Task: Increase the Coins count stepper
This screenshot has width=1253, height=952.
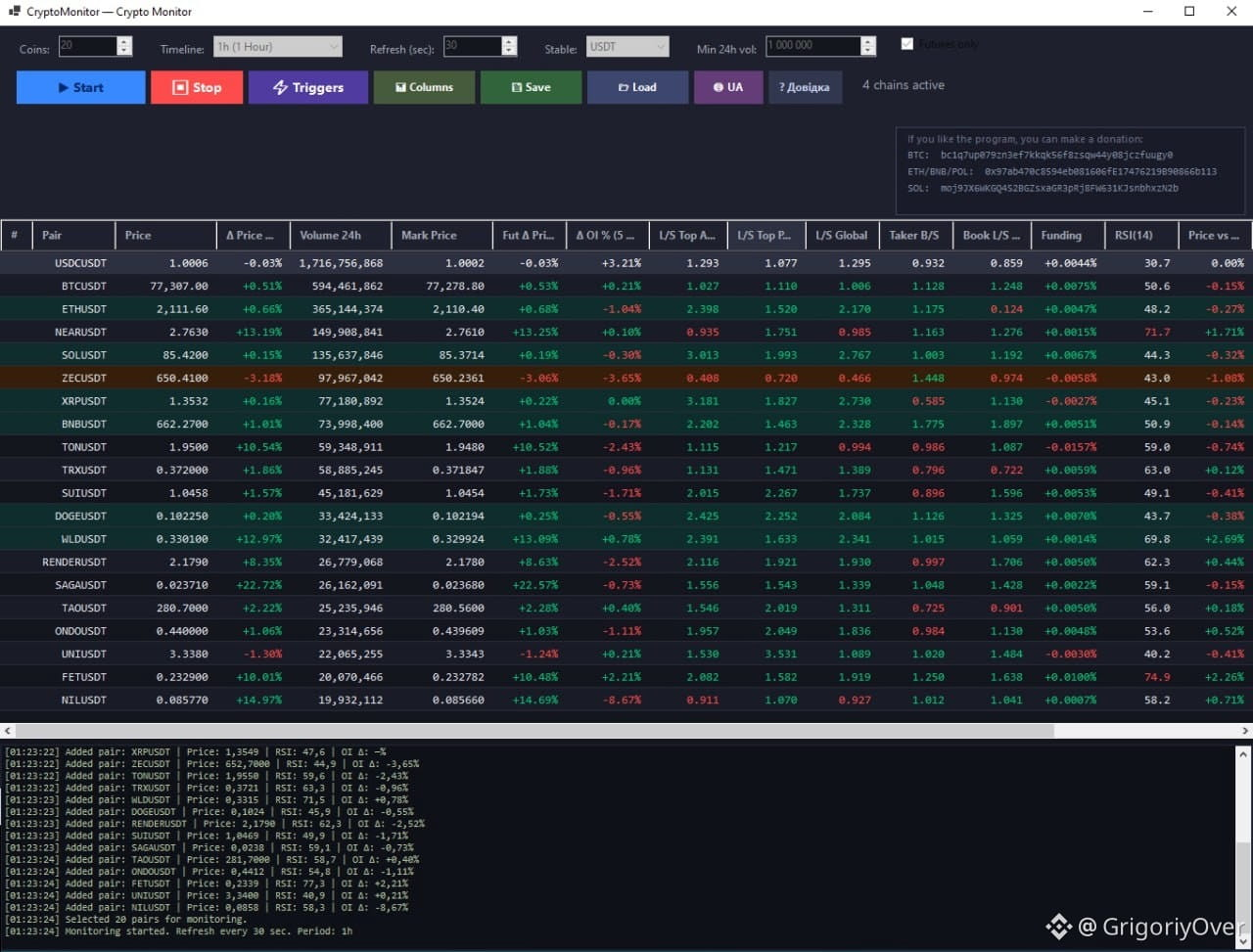Action: coord(124,41)
